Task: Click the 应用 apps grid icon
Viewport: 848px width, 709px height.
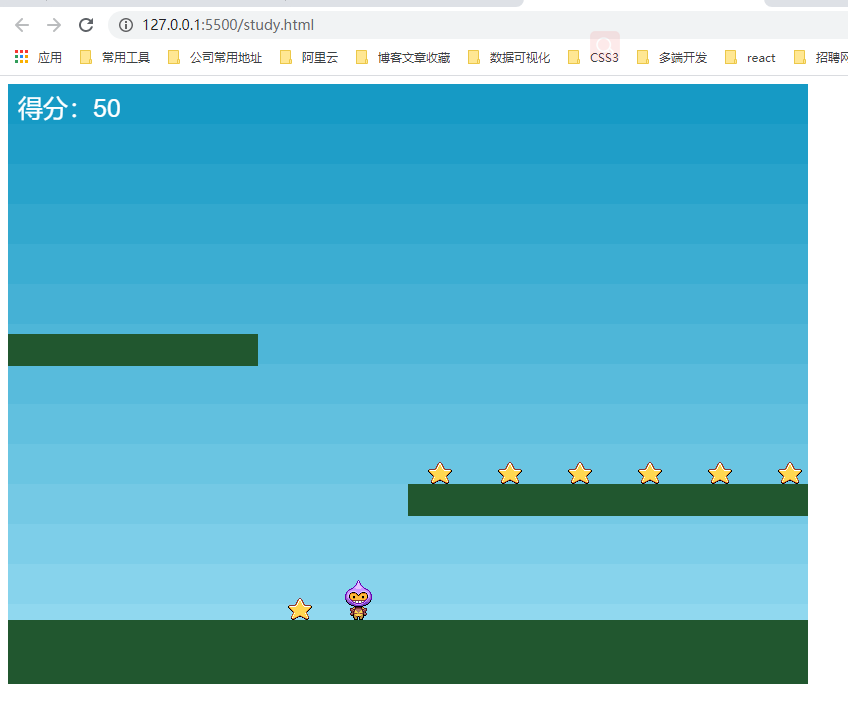Action: [20, 57]
